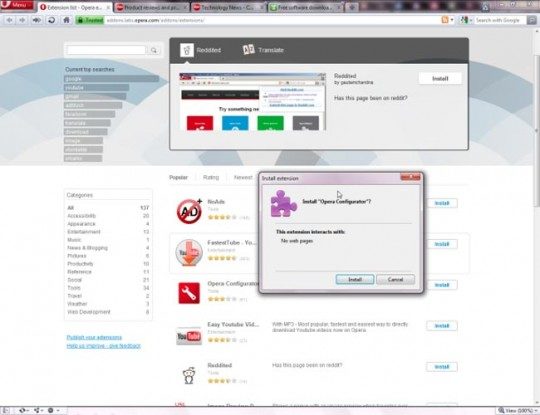
Task: Click the address bar URL
Action: (x=155, y=20)
